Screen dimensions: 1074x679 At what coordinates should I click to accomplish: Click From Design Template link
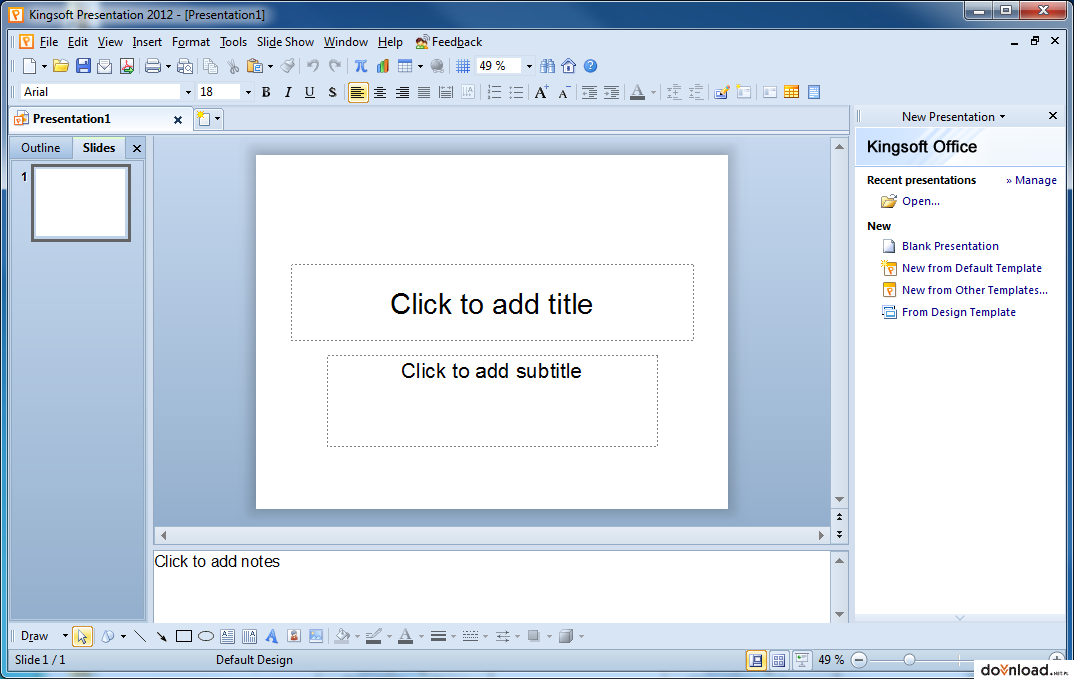[x=958, y=312]
